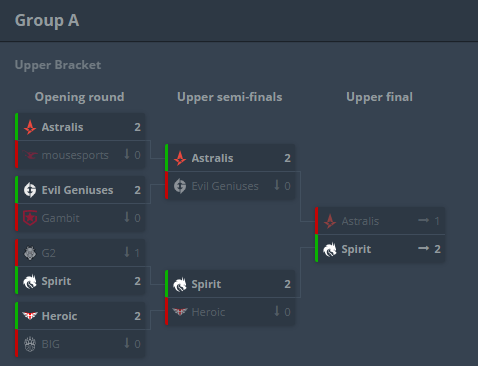
Task: Open Spirit team in upper final
Action: tap(380, 249)
